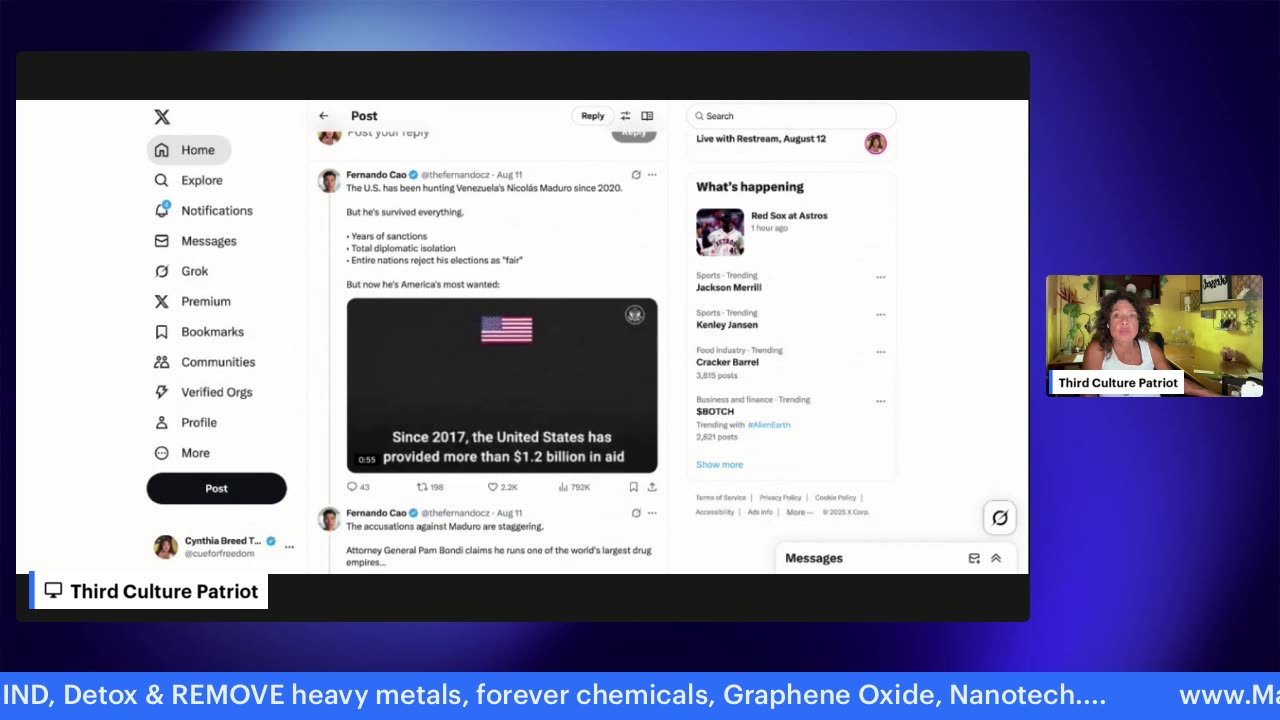
Task: Open Accessibility footer link
Action: point(715,512)
